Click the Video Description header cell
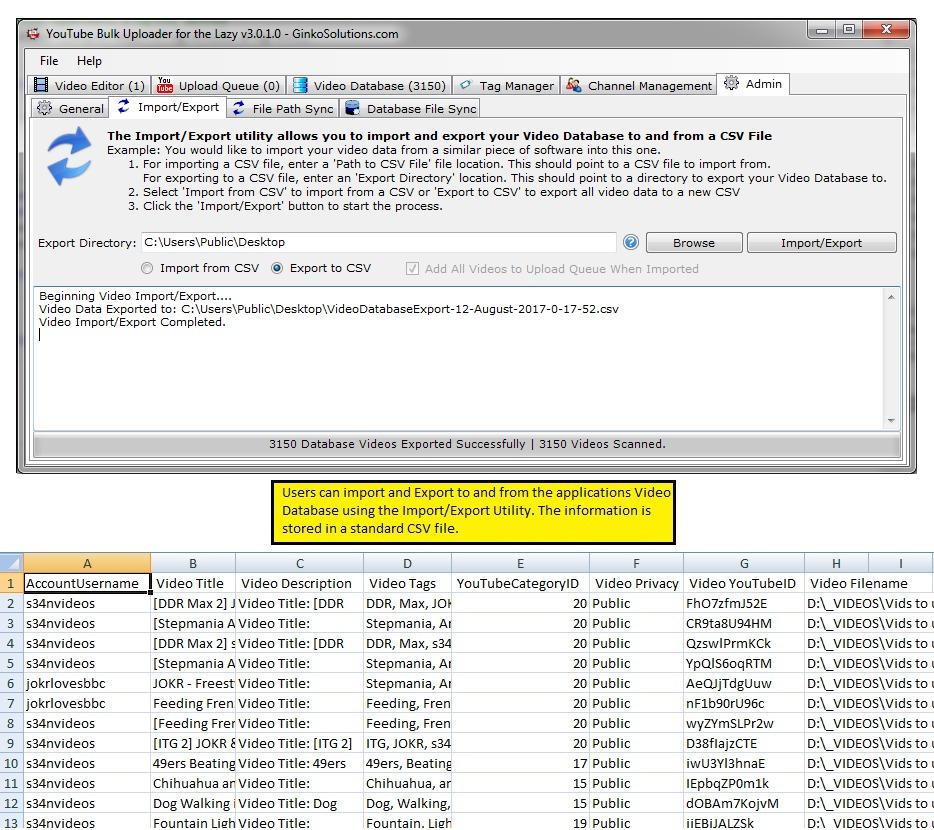This screenshot has width=934, height=830. point(300,583)
